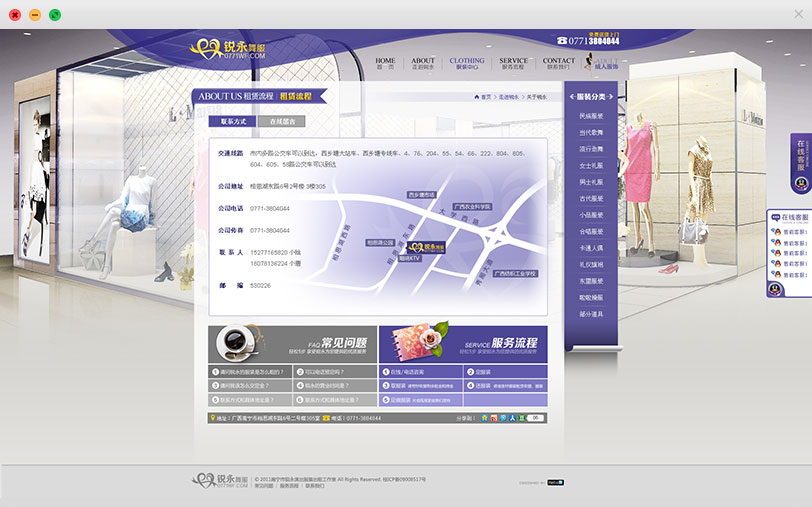Select 女士礼服 in the category sidebar
This screenshot has height=507, width=812.
[x=591, y=165]
